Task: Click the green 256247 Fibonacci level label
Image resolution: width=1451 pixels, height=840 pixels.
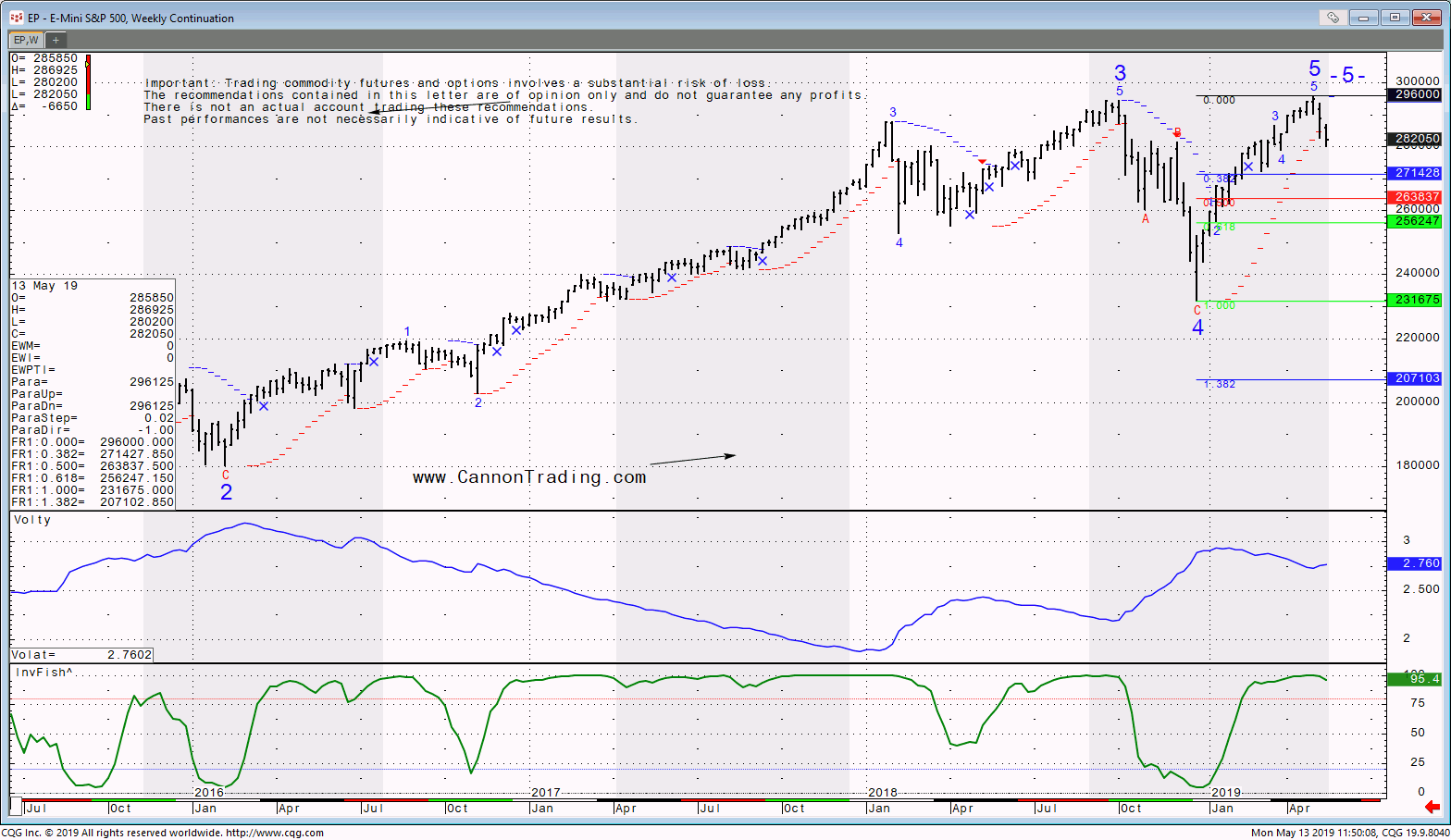Action: [1417, 221]
